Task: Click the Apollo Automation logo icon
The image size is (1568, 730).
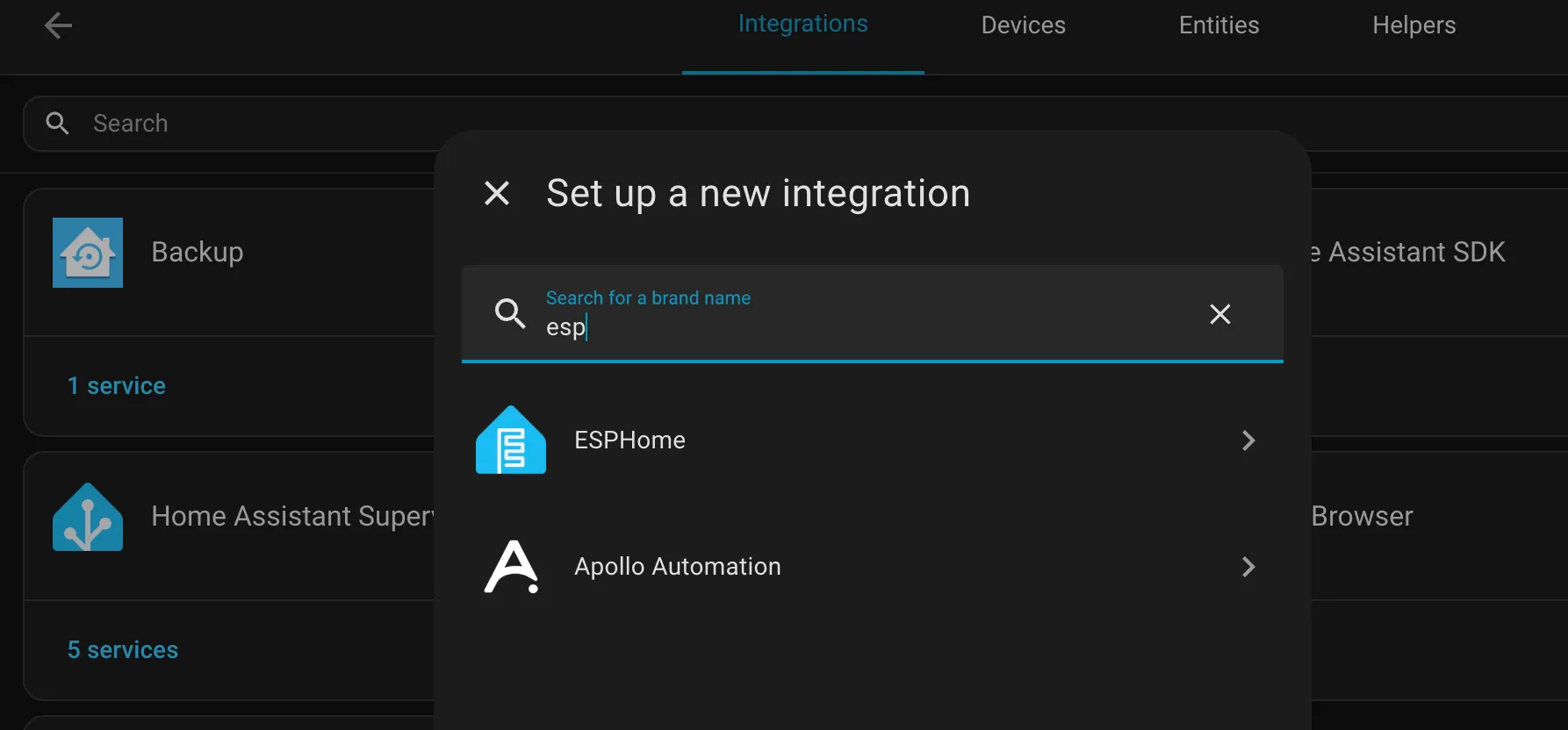Action: [x=511, y=567]
